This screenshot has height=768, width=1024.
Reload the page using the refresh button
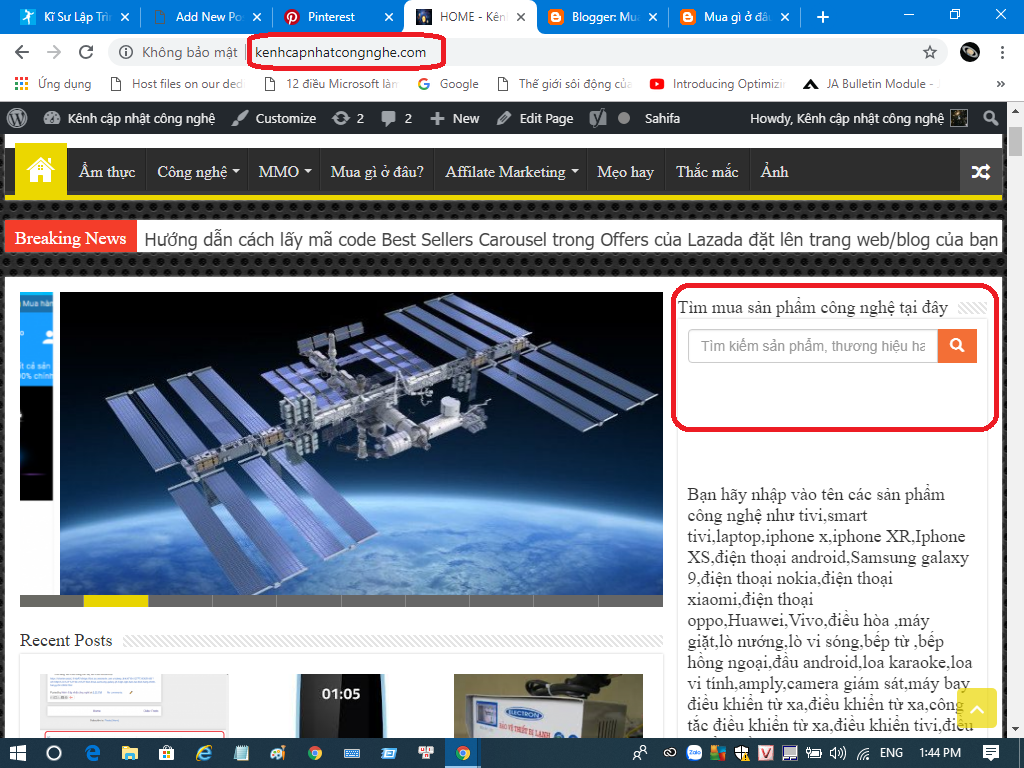click(86, 52)
